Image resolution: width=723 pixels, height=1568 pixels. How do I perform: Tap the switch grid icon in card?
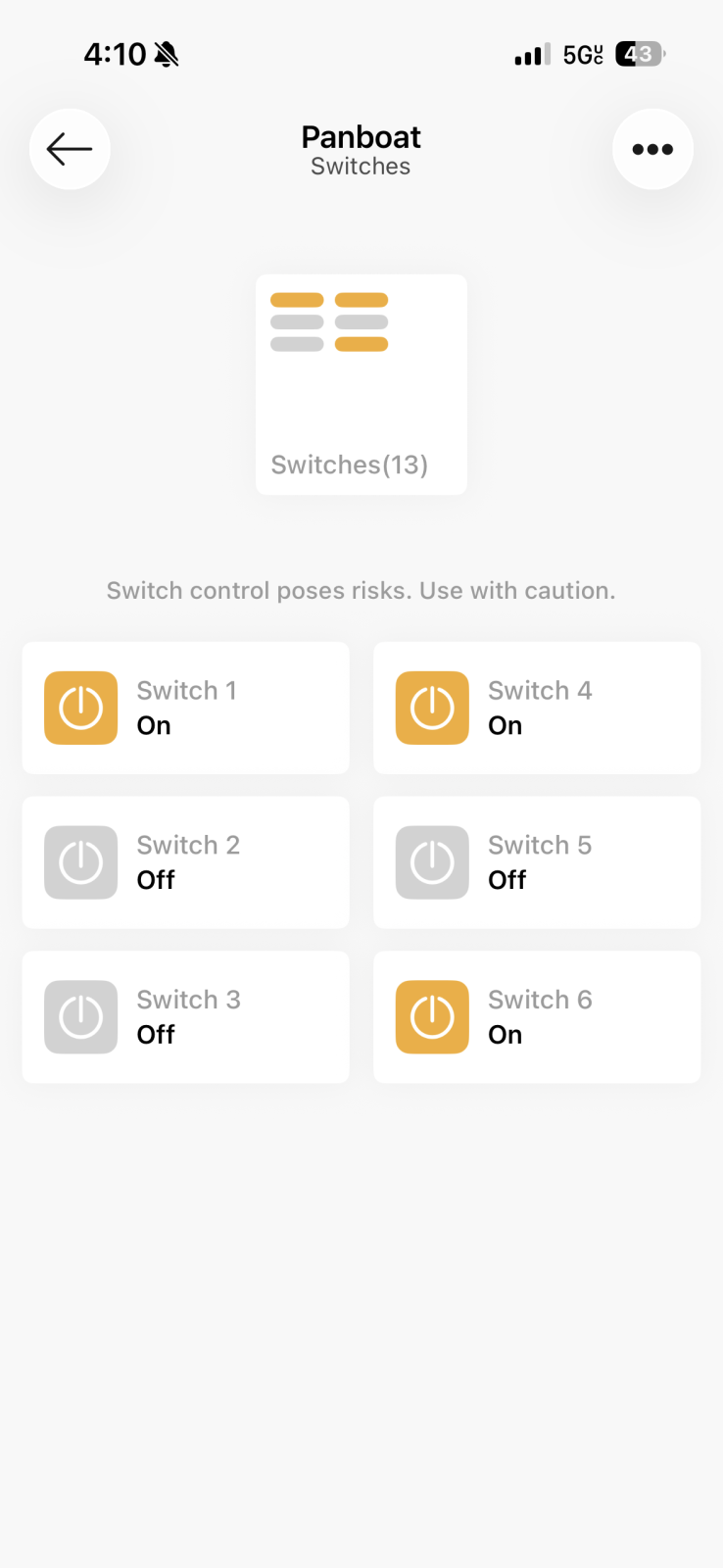(329, 321)
